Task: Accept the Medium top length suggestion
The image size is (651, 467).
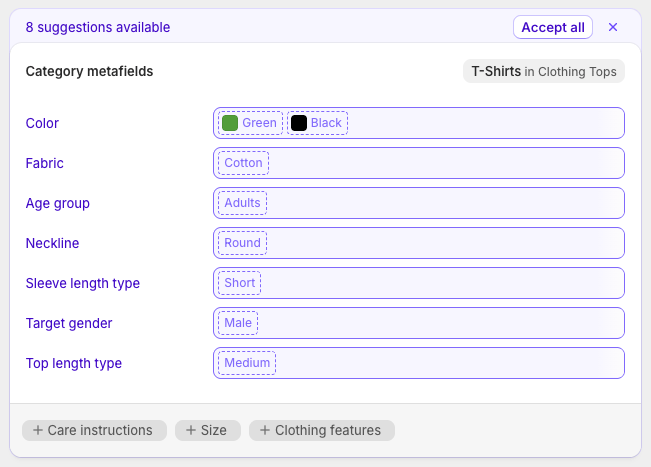Action: [x=247, y=363]
